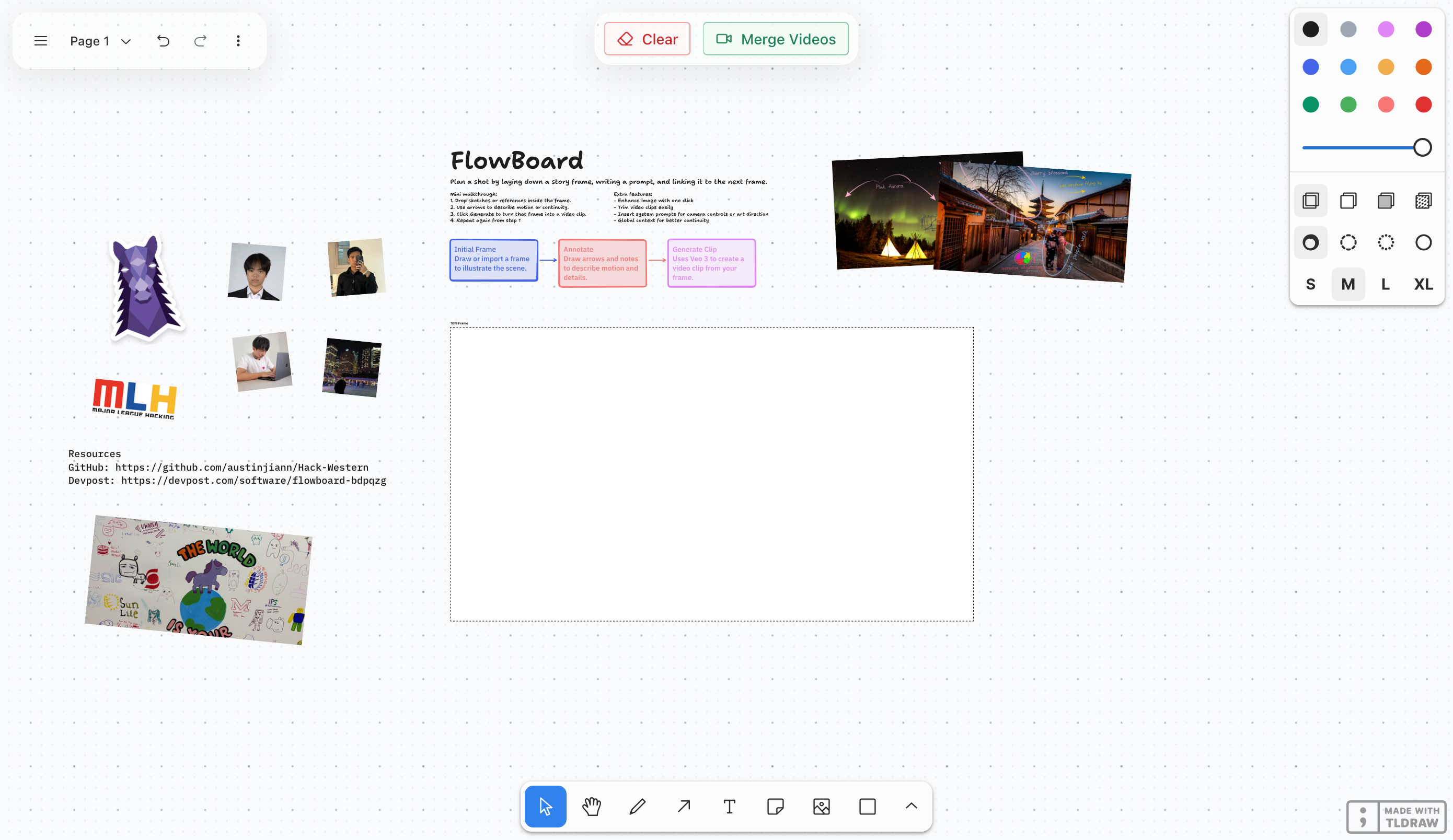
Task: Expand more tools chevron in toolbar
Action: click(x=911, y=806)
